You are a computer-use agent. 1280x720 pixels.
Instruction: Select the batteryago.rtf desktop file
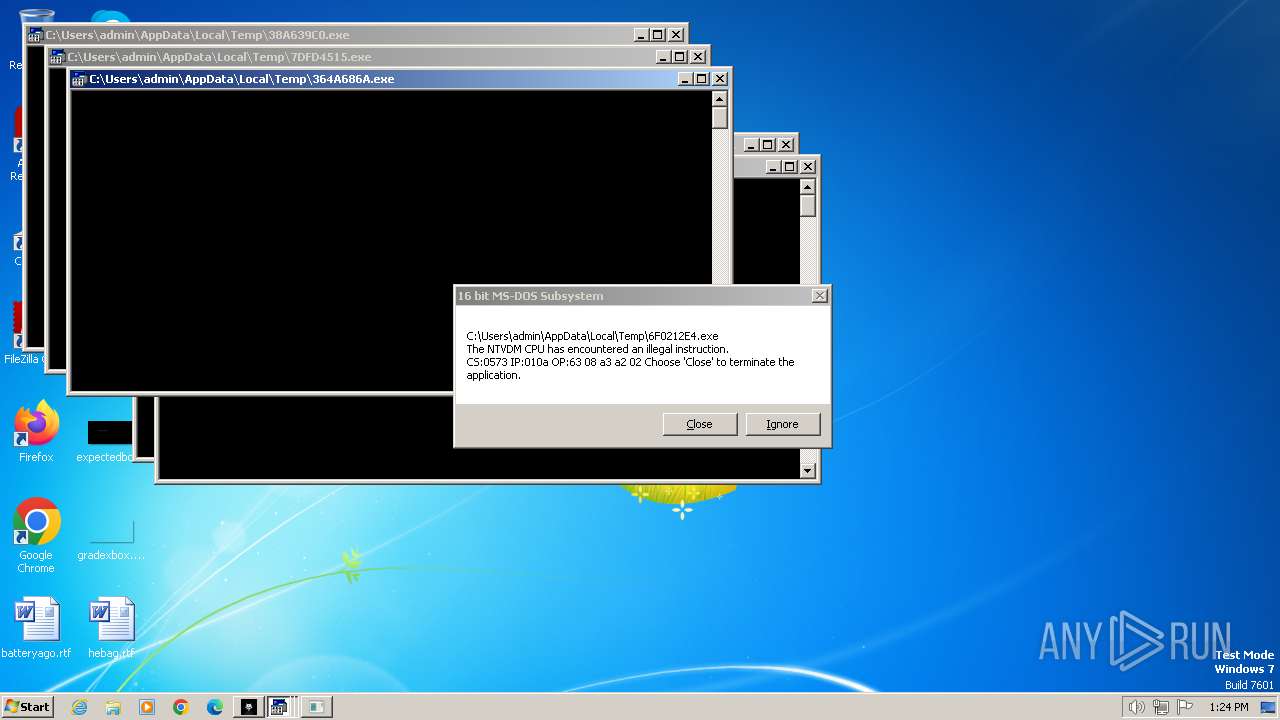coord(36,628)
